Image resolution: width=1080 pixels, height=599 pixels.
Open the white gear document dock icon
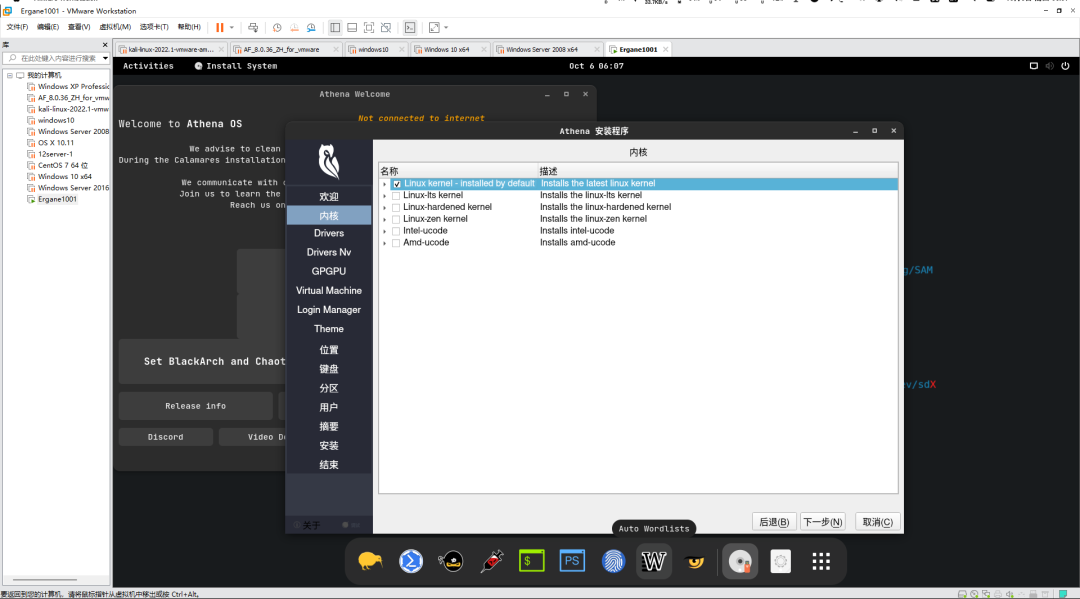point(780,561)
